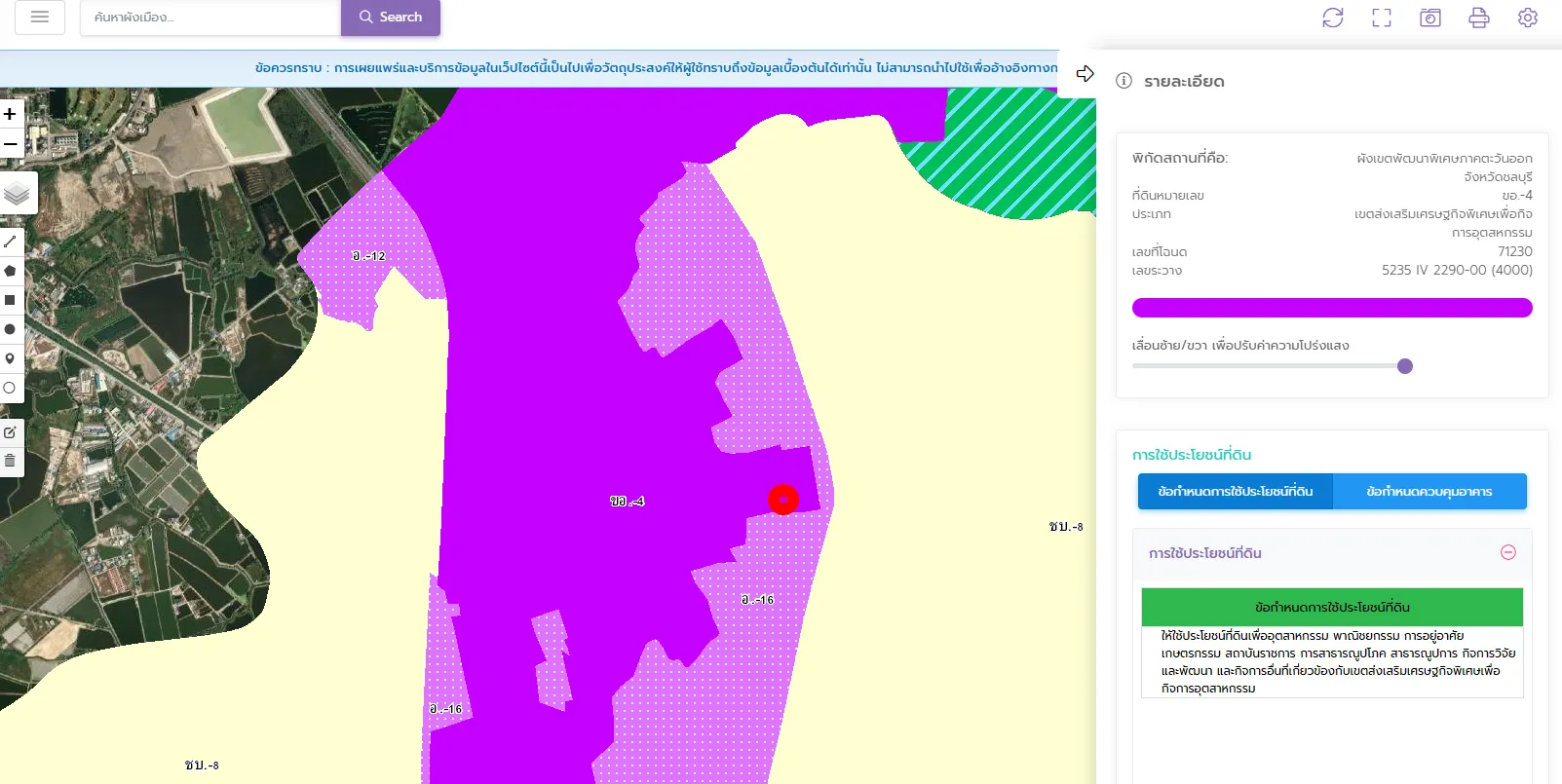Click the refresh icon in top bar

(1332, 18)
